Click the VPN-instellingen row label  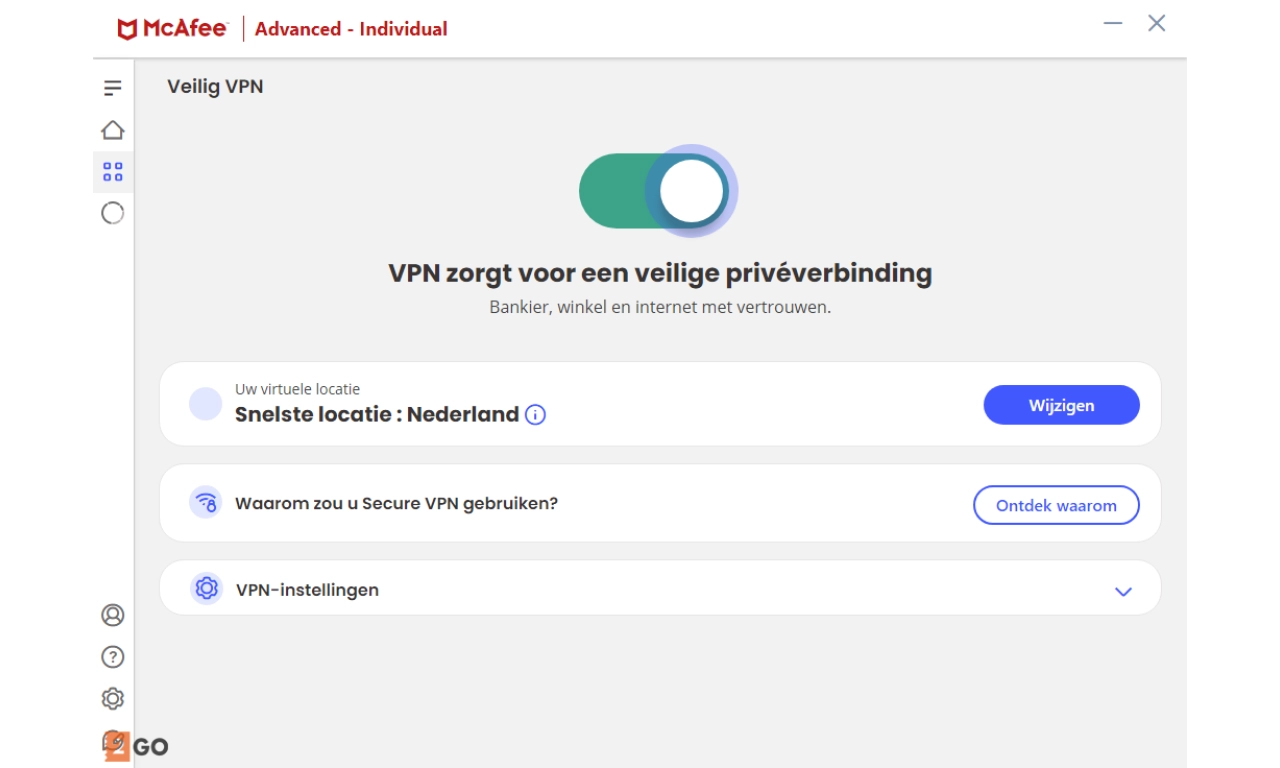(307, 590)
